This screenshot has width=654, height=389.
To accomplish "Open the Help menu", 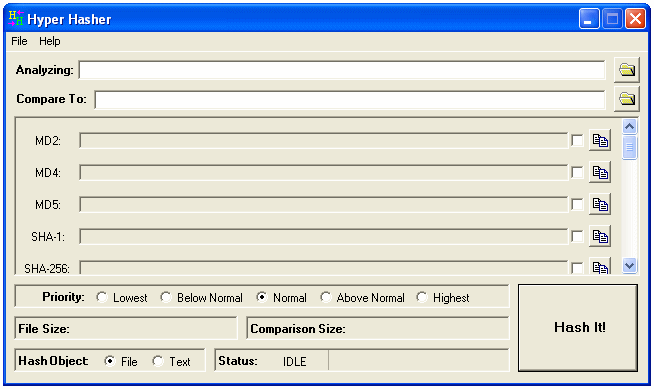I will tap(50, 41).
